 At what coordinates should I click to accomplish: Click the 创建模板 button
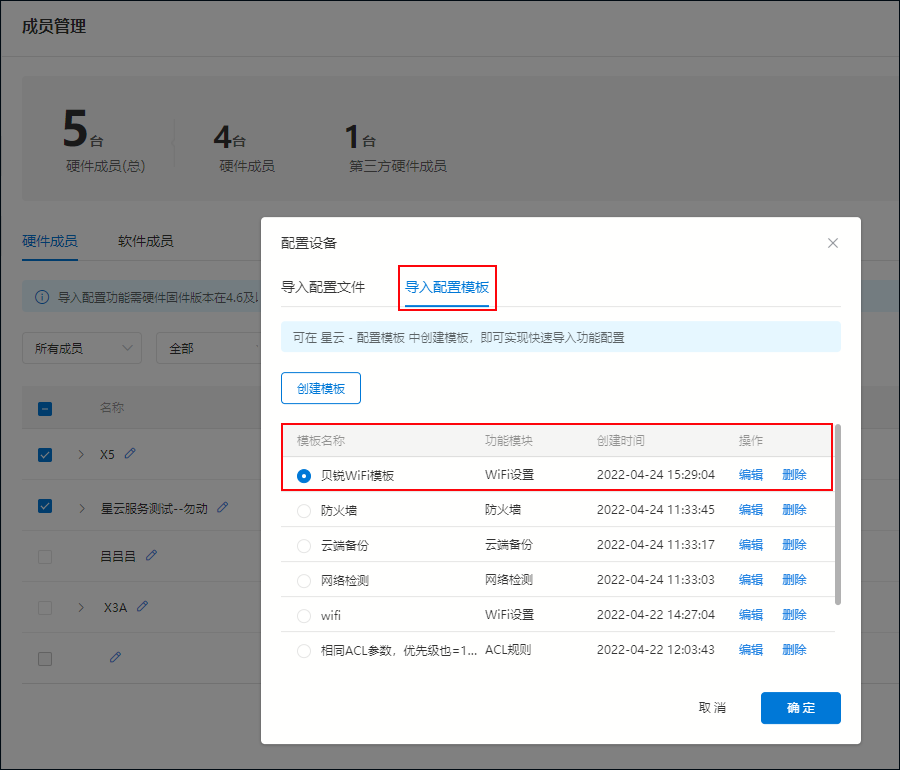(x=321, y=388)
